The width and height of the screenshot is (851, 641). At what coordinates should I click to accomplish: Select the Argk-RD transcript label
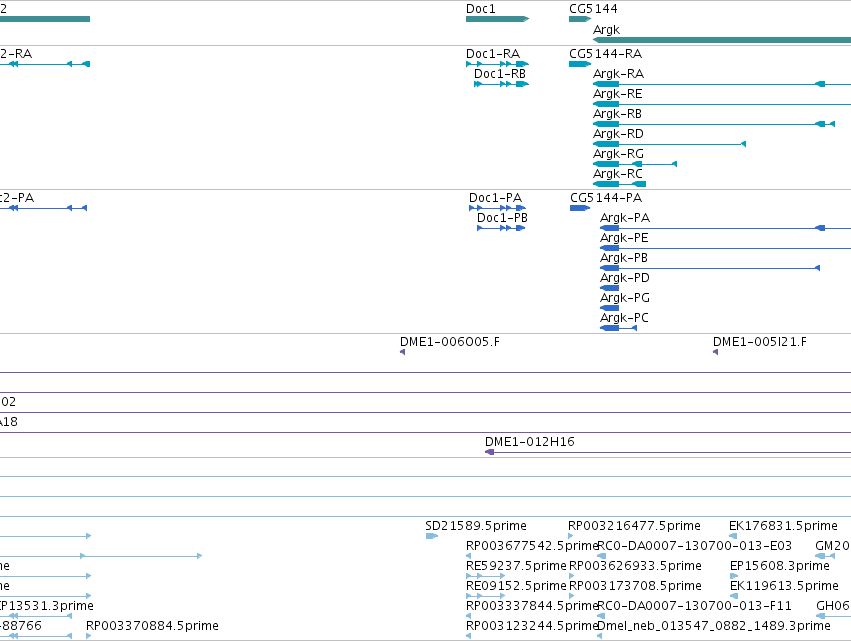(618, 134)
